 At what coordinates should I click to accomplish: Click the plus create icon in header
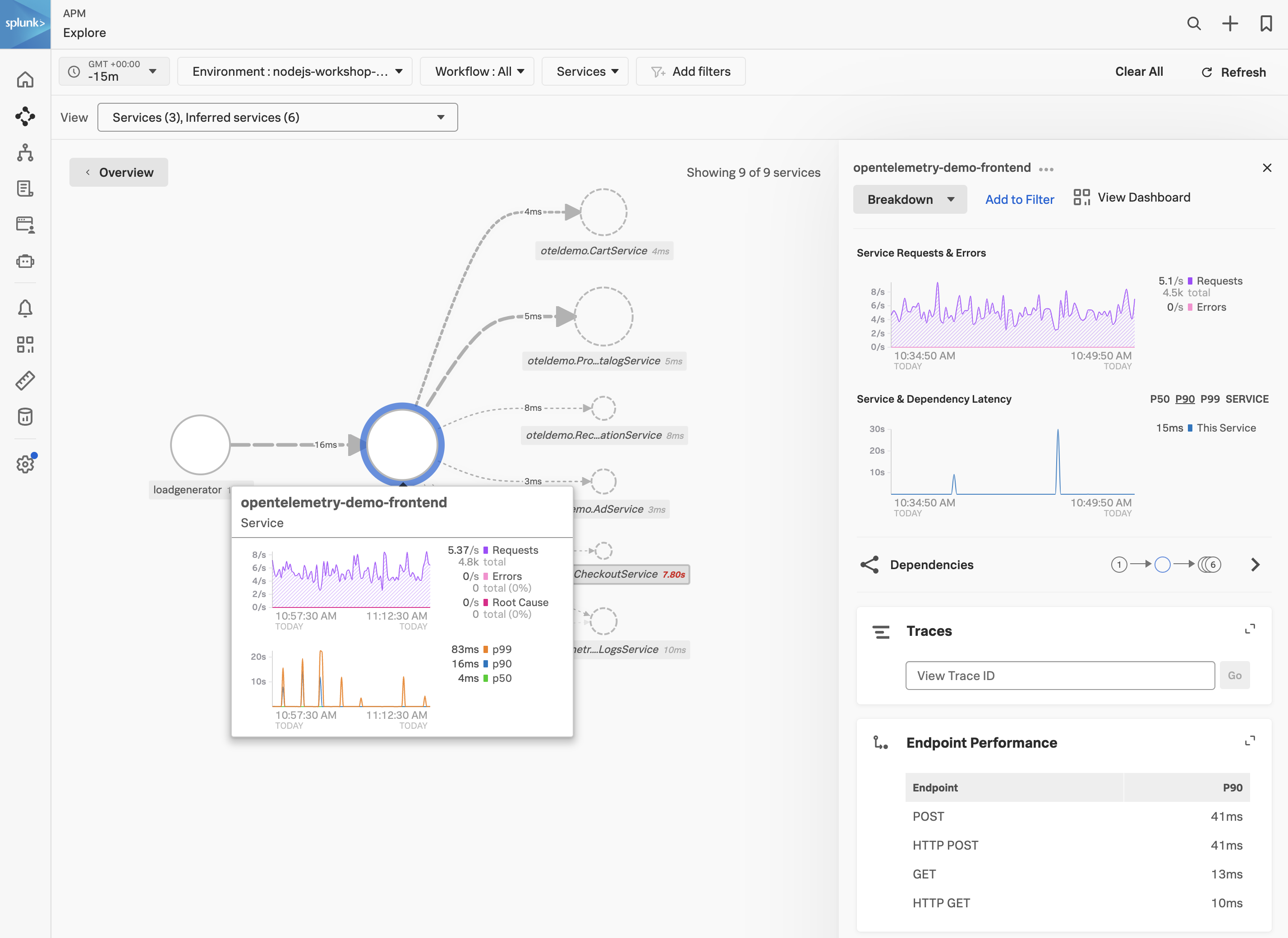pos(1229,23)
